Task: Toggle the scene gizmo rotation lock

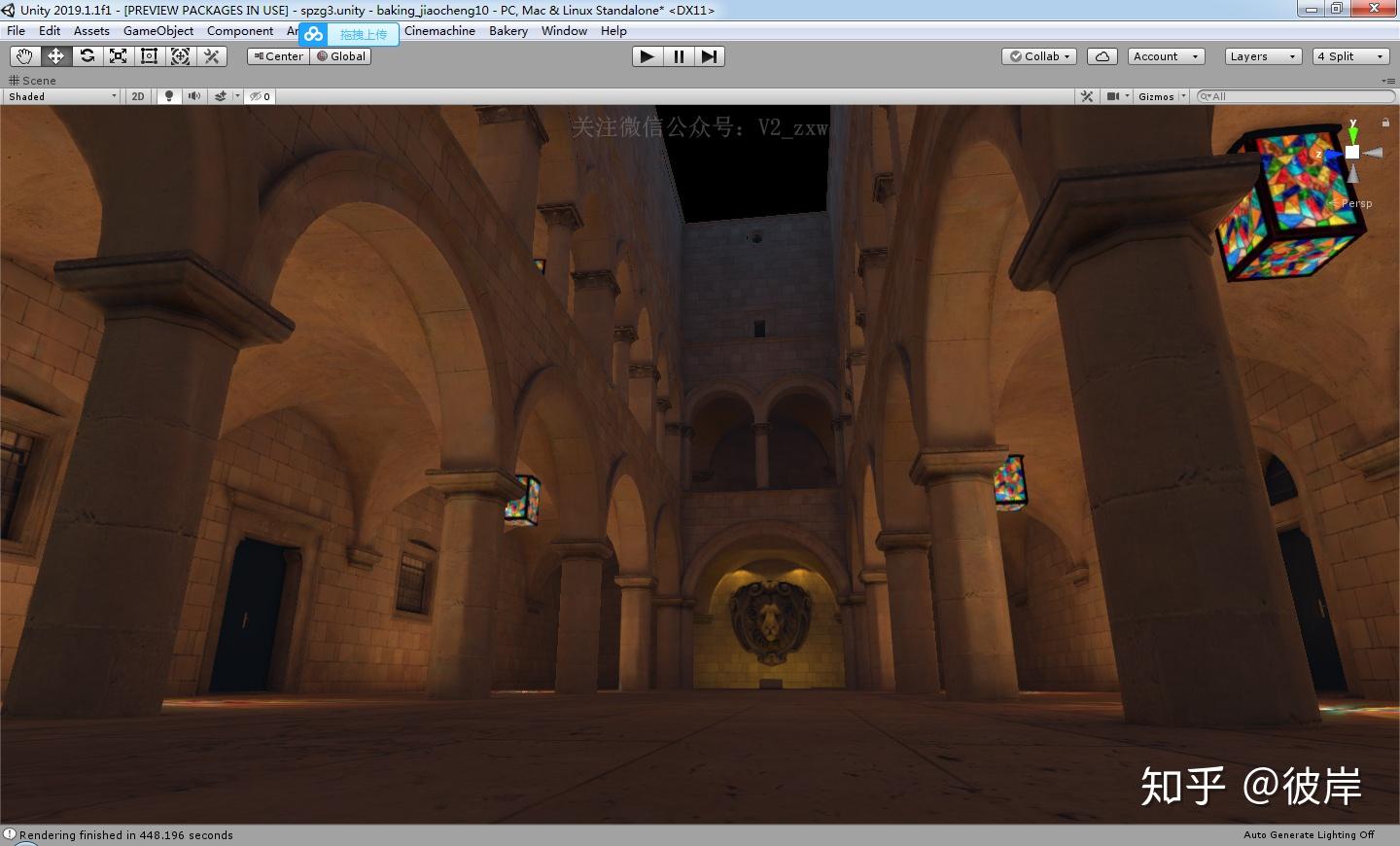Action: 1385,123
